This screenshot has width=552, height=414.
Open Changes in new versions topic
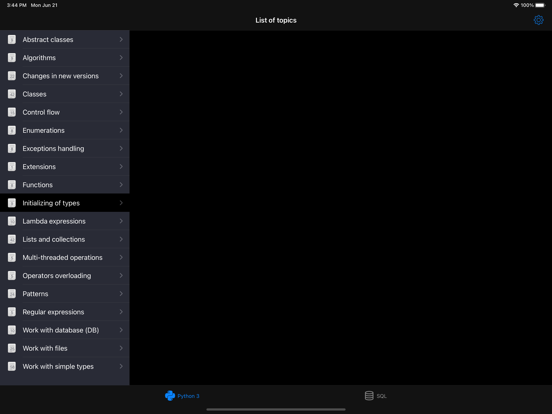[x=65, y=76]
